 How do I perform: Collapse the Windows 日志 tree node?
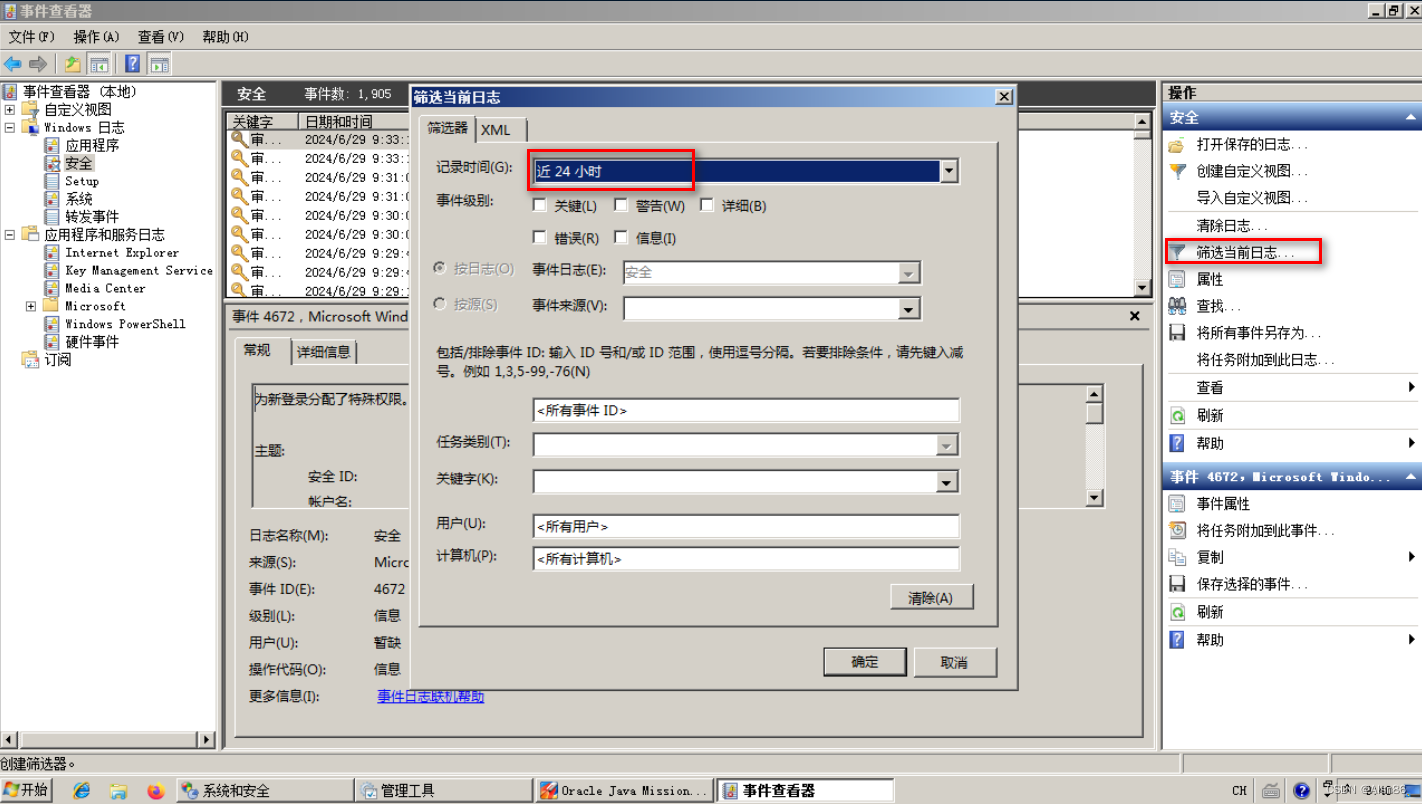(10, 128)
